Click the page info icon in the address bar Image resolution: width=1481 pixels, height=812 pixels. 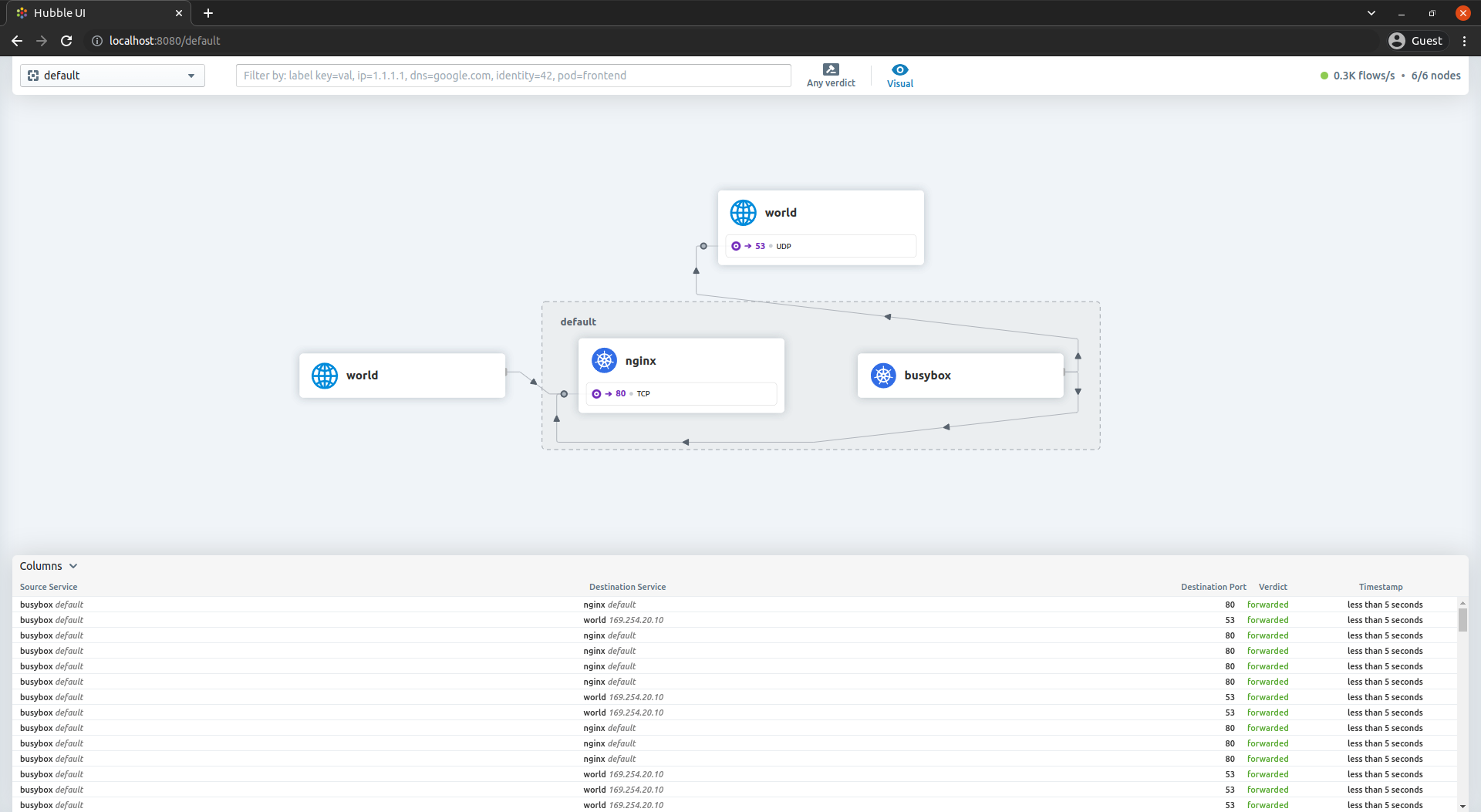click(96, 41)
